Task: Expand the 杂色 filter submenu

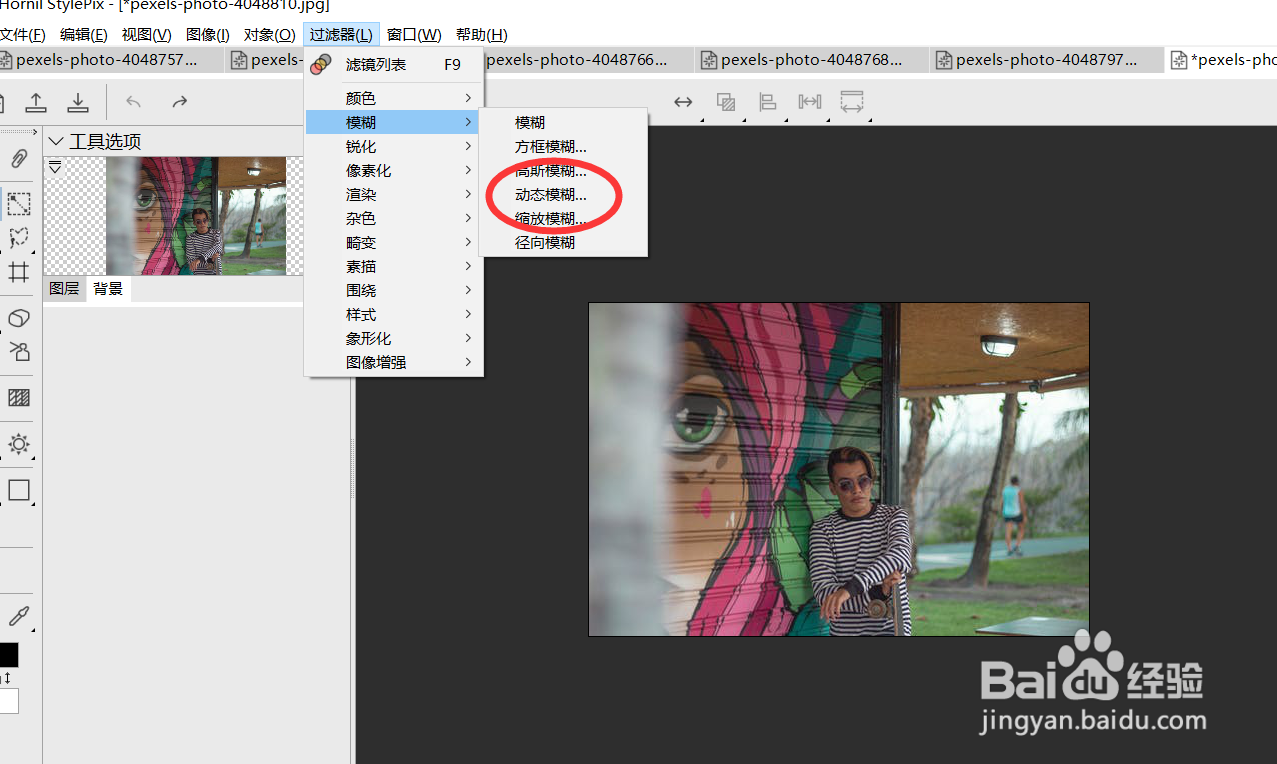Action: [394, 218]
